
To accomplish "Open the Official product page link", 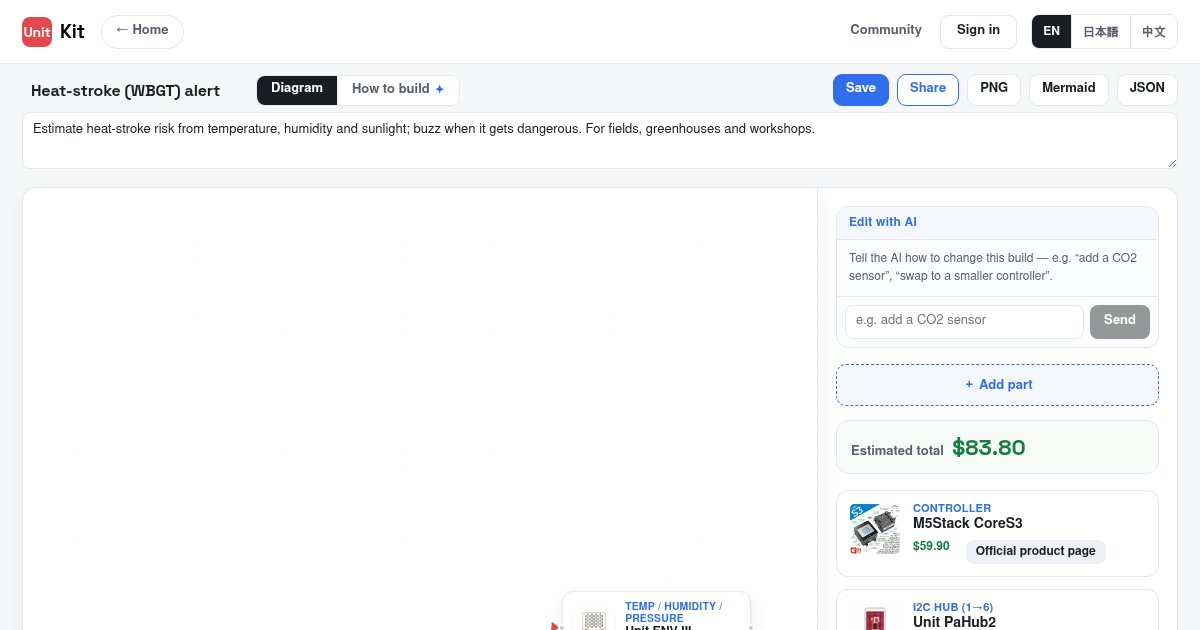I will click(1035, 551).
